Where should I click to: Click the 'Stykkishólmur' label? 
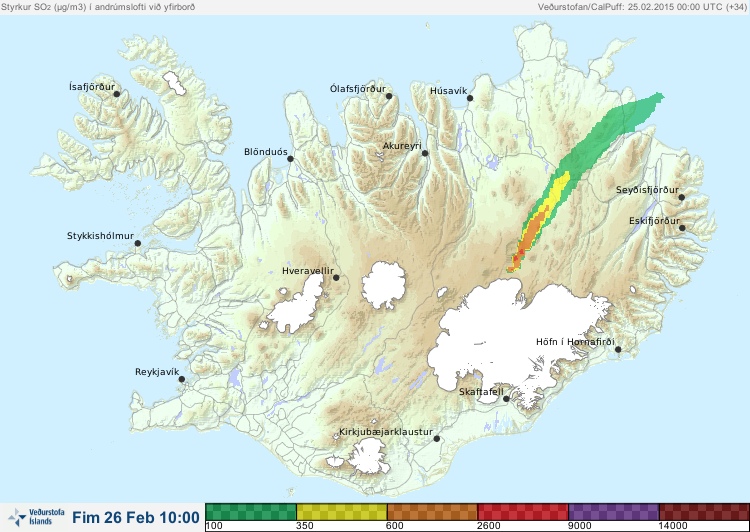pos(100,236)
